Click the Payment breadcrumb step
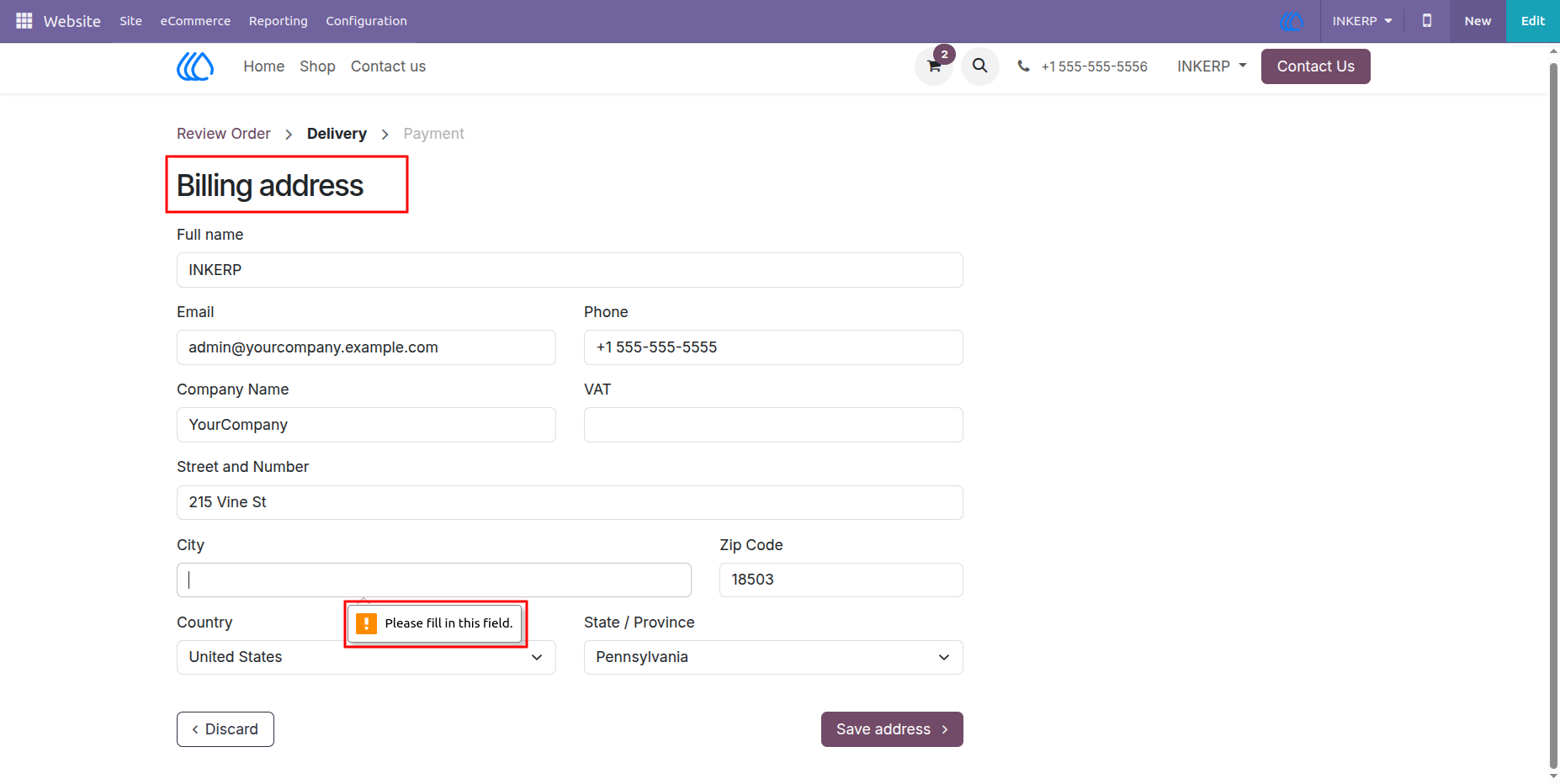 tap(433, 134)
